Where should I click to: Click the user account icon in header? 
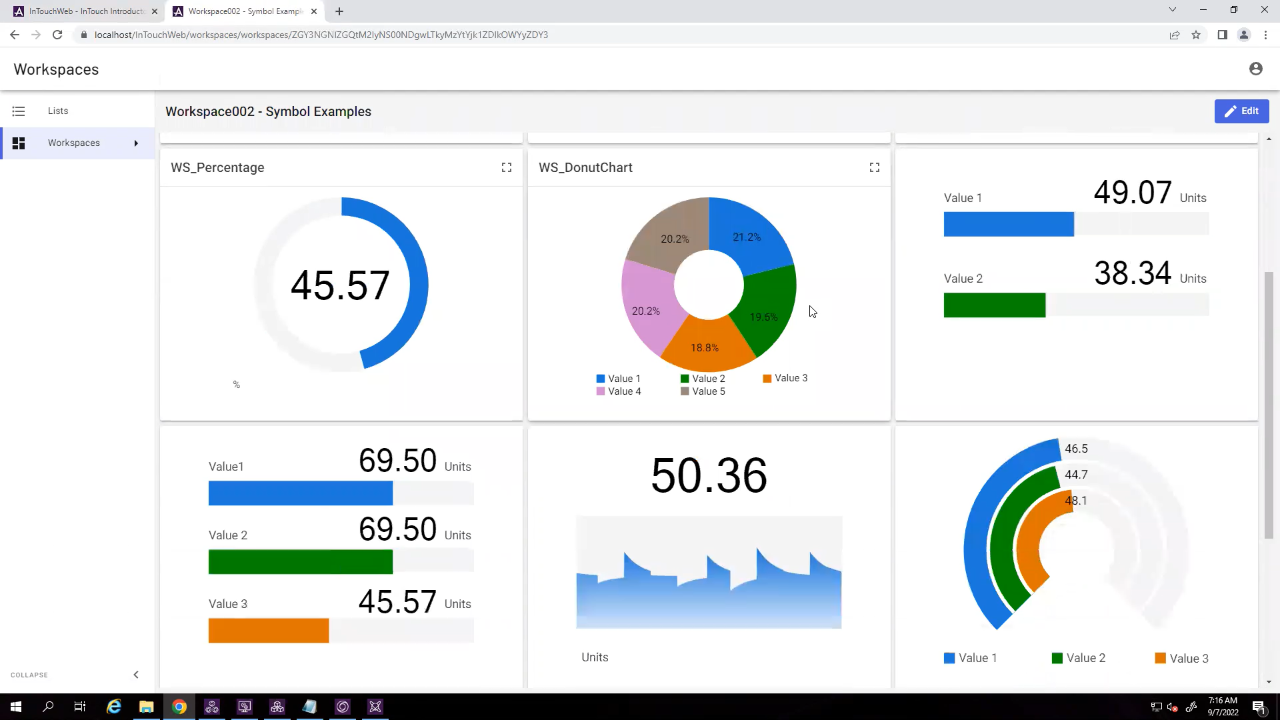click(x=1255, y=69)
